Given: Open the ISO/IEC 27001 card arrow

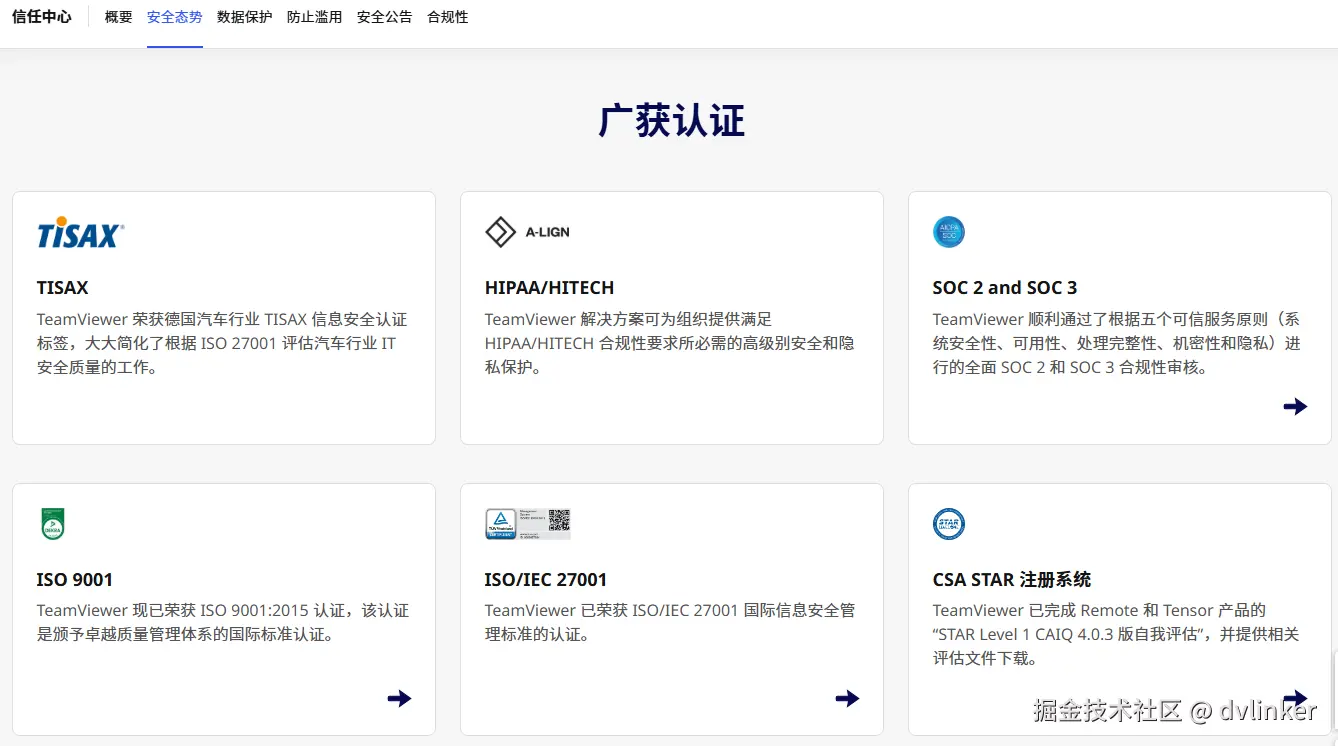Looking at the screenshot, I should click(847, 698).
